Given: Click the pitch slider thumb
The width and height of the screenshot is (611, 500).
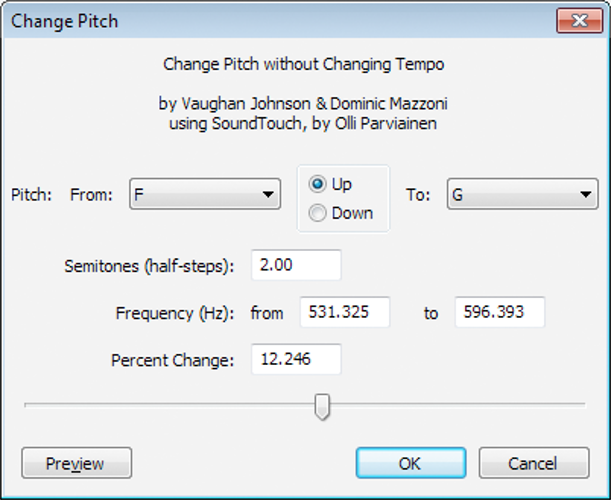Looking at the screenshot, I should click(x=322, y=406).
